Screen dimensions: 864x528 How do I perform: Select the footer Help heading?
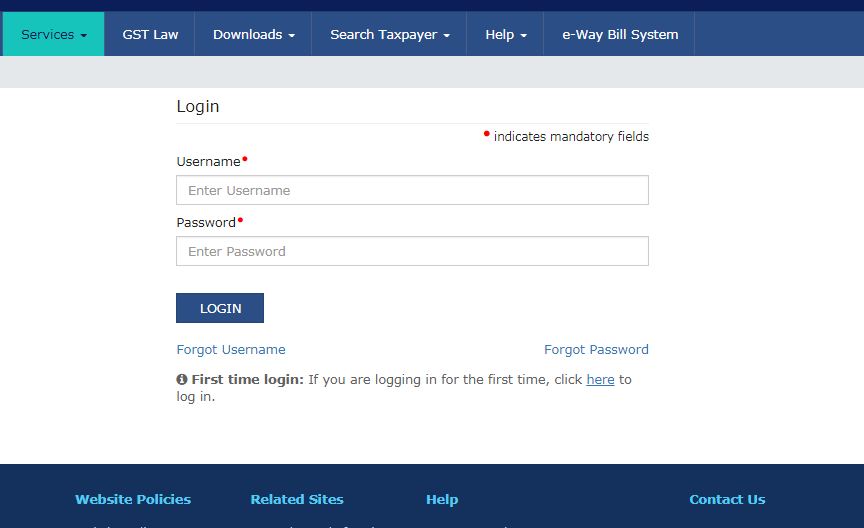tap(442, 499)
